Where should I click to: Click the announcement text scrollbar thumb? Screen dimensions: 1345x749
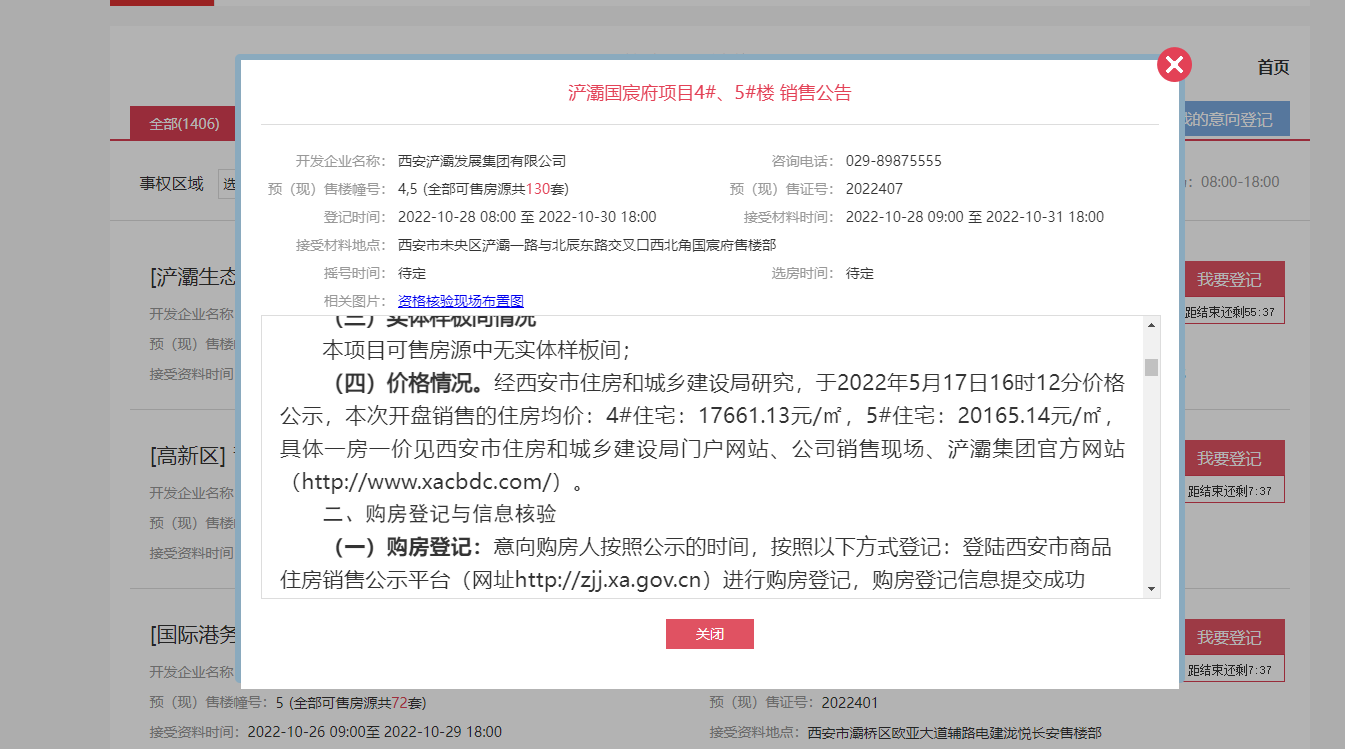tap(1151, 367)
